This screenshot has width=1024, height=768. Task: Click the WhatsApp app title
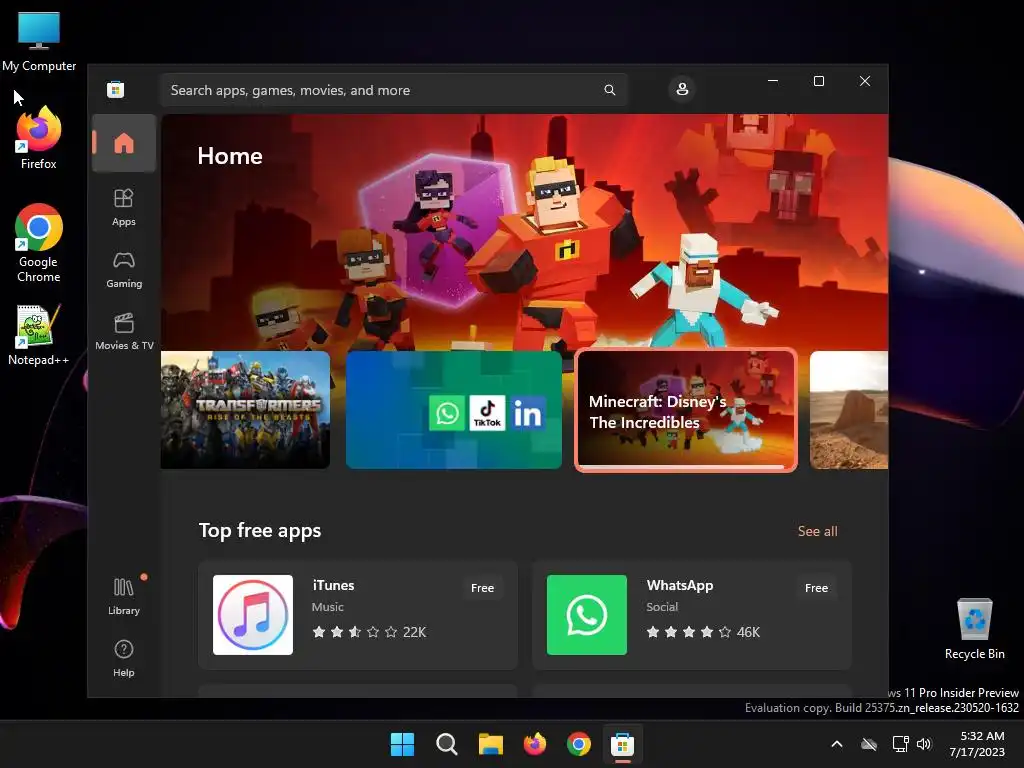[679, 585]
